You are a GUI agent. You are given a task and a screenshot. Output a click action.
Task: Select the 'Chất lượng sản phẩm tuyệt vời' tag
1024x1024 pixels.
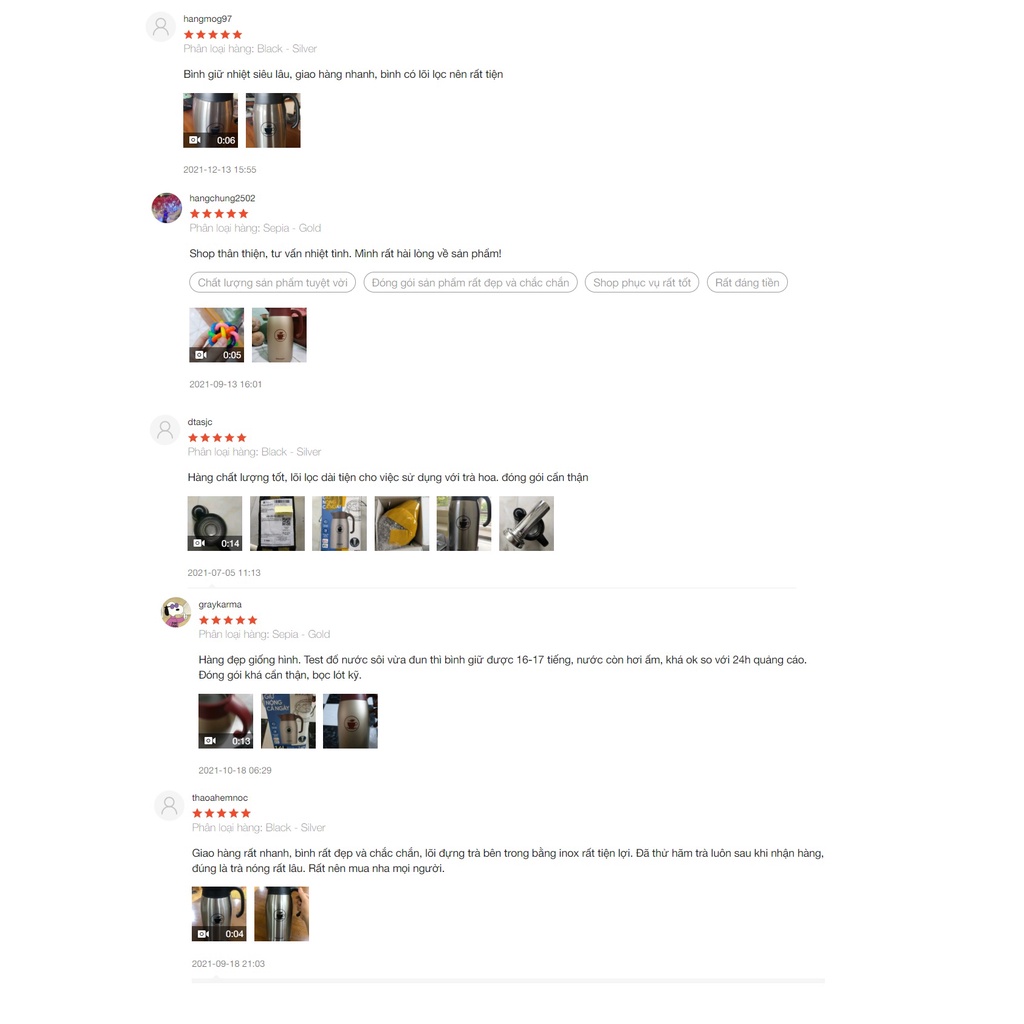pyautogui.click(x=272, y=283)
